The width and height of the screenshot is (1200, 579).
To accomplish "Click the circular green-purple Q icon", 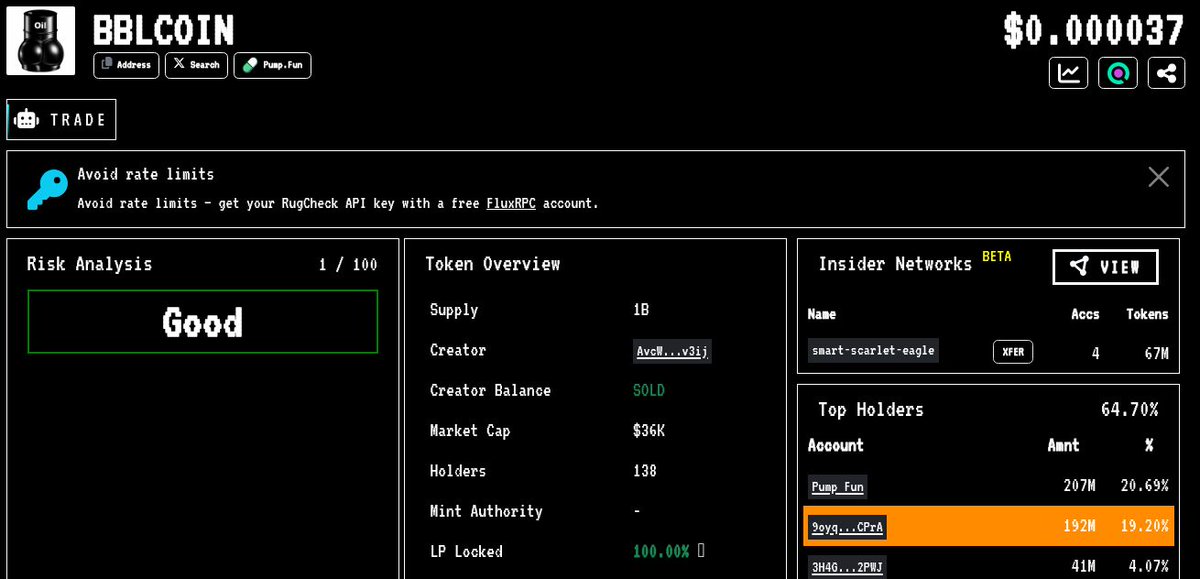I will (x=1118, y=73).
